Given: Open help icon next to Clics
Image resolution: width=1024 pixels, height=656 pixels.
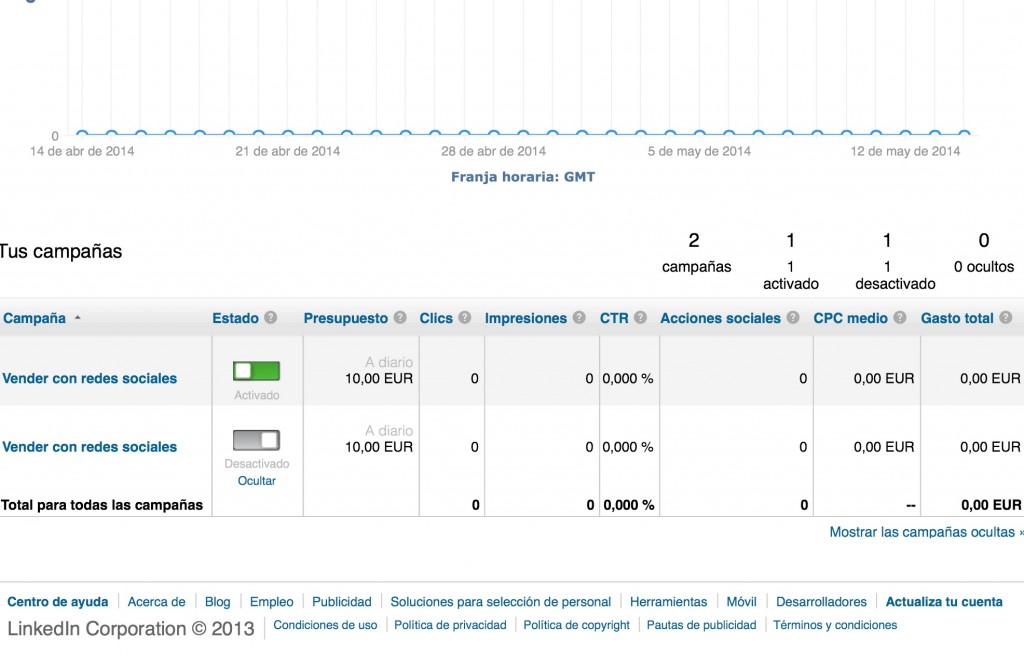Looking at the screenshot, I should point(464,318).
